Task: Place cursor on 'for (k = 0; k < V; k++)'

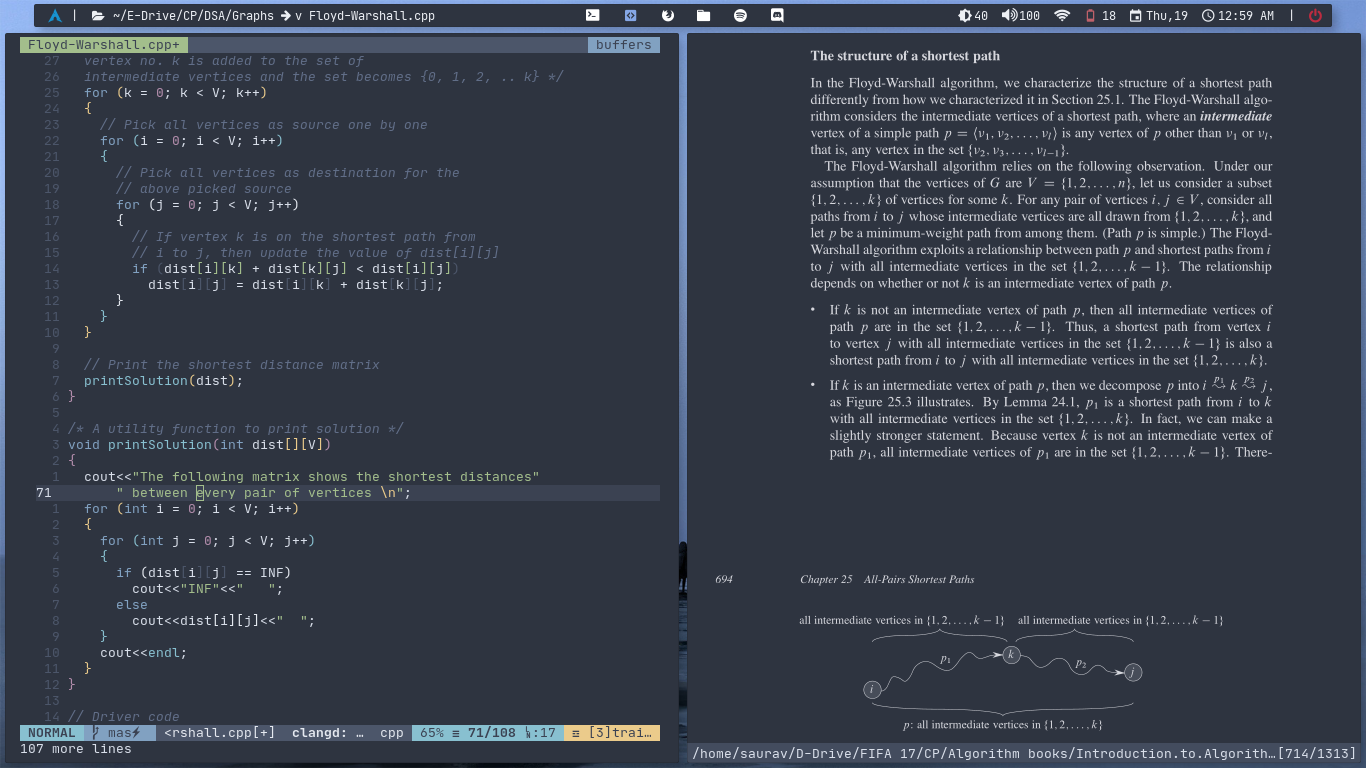Action: [175, 93]
